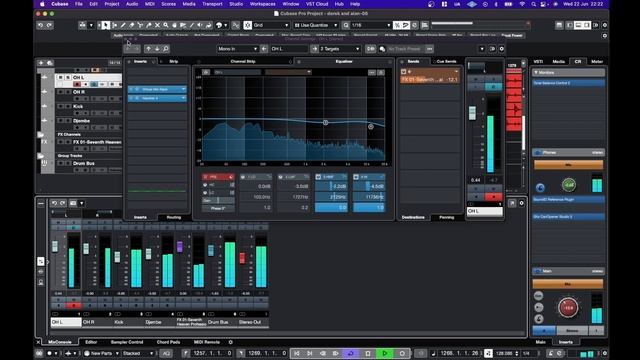Switch to the Meter tab in right zone
The image size is (640, 360).
pos(597,62)
